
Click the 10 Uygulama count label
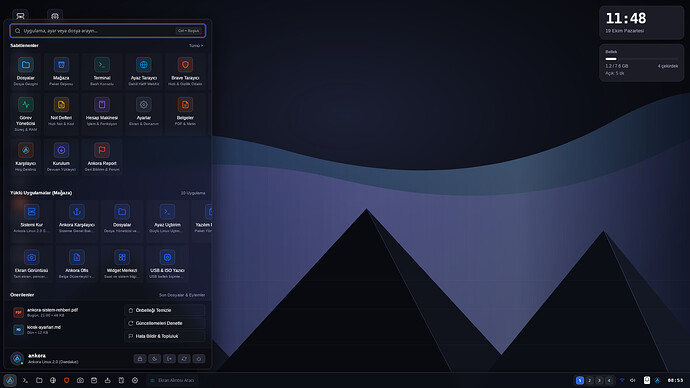point(193,193)
